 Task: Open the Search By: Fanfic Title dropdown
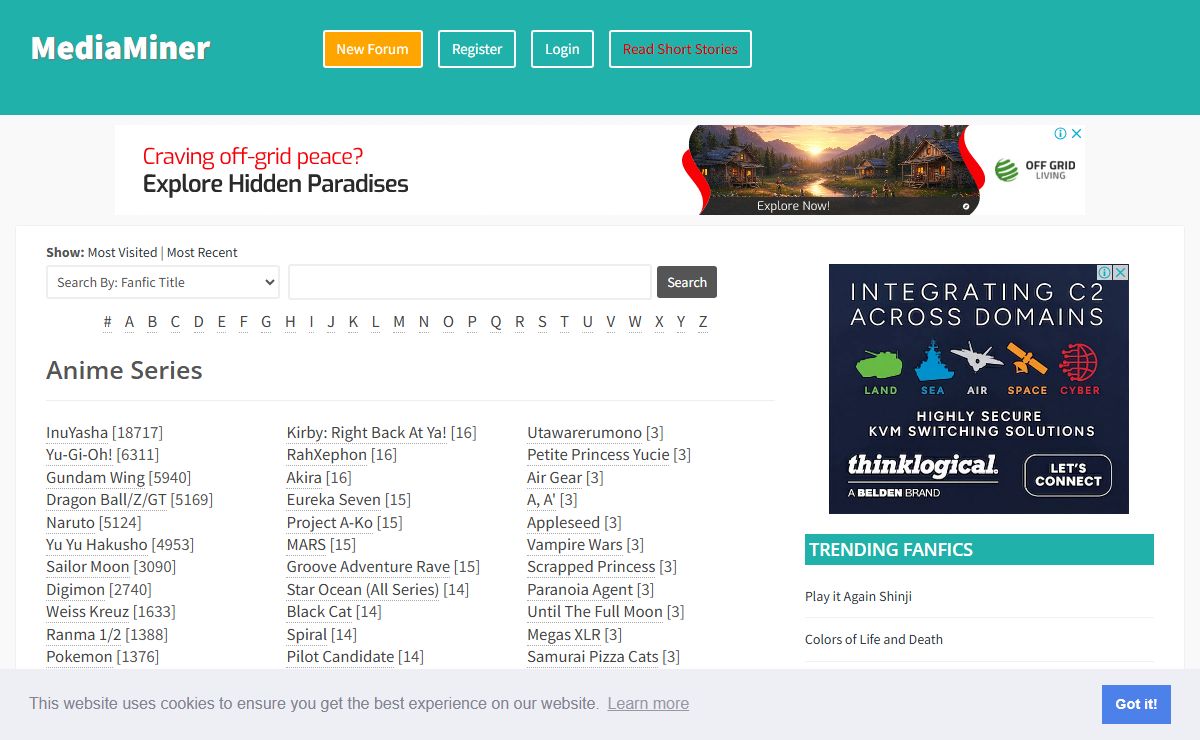point(162,282)
